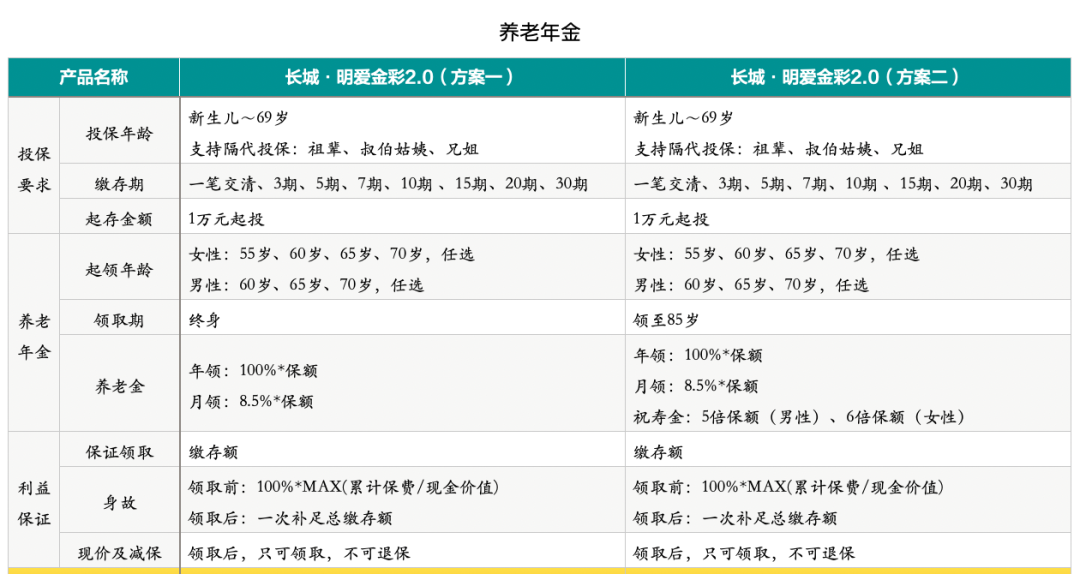Select the 利益保证 row group label
The width and height of the screenshot is (1080, 574).
tap(34, 504)
